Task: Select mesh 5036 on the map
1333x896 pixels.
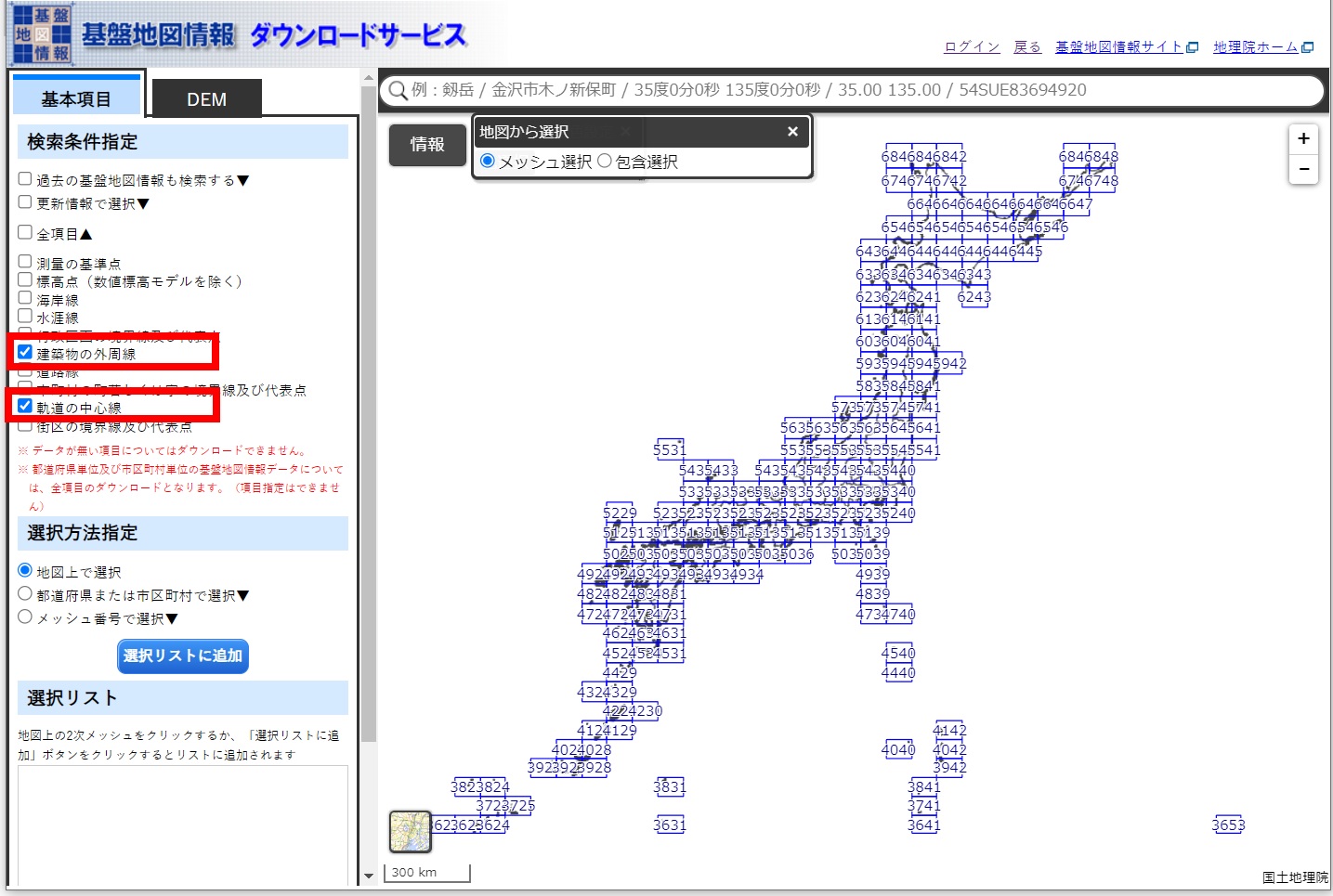Action: tap(797, 553)
